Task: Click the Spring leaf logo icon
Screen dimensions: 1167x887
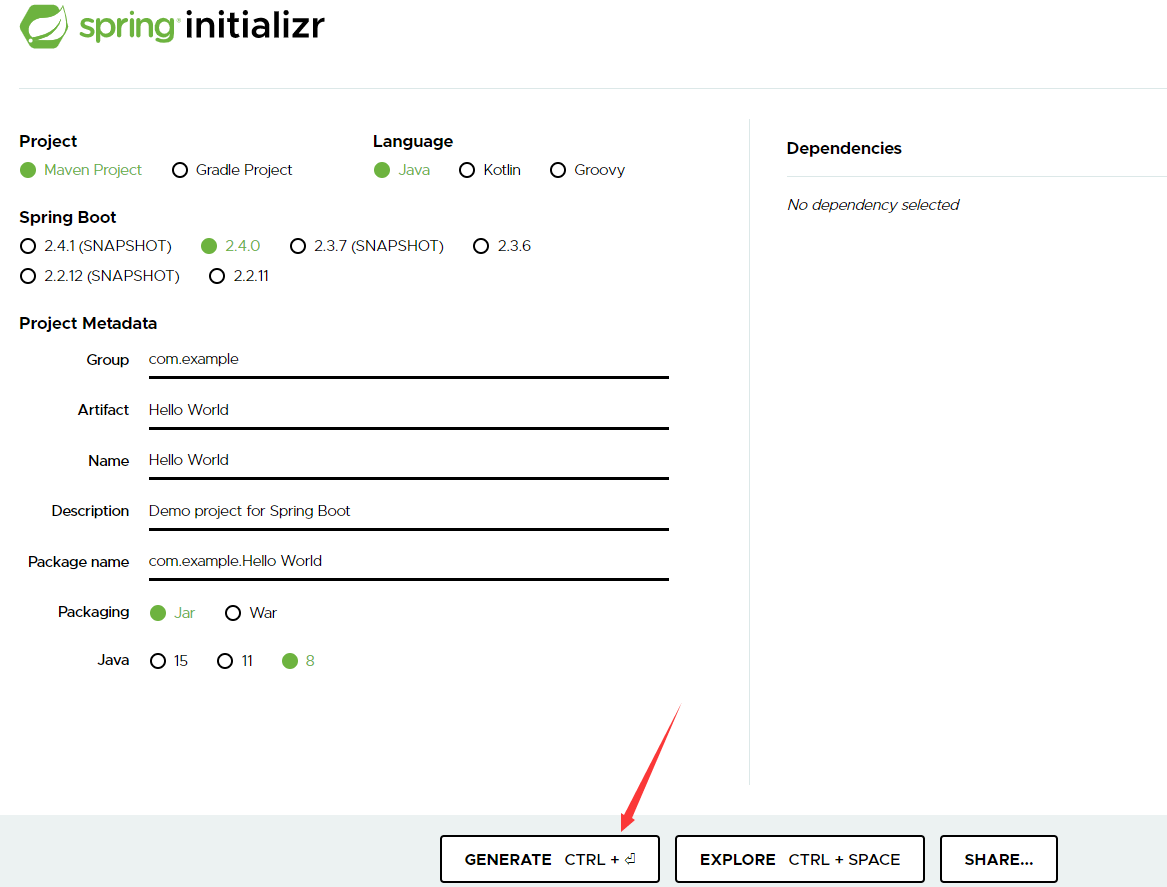Action: [43, 26]
